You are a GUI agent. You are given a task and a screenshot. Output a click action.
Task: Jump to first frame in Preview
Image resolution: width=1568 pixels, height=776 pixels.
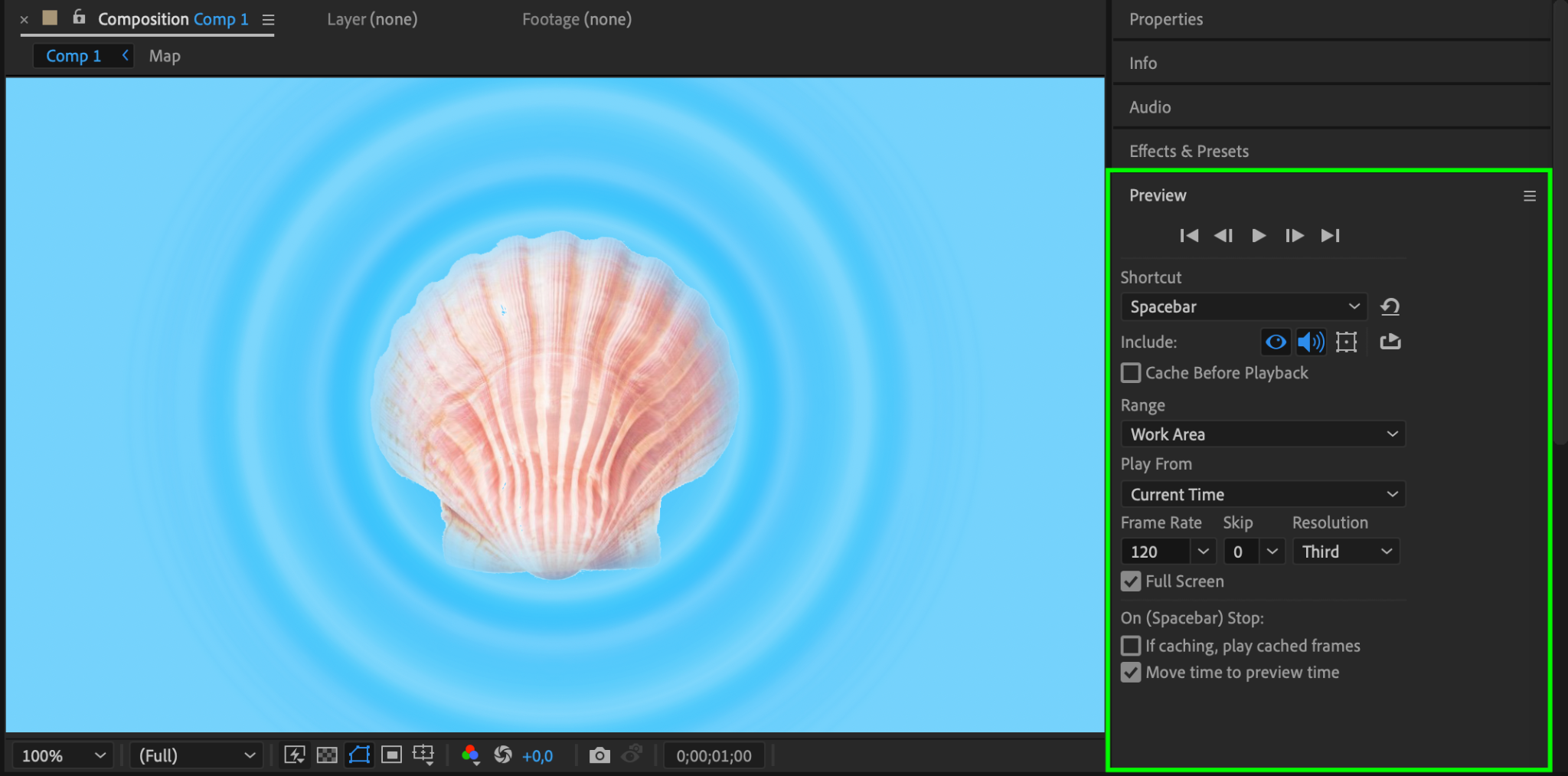pyautogui.click(x=1189, y=235)
